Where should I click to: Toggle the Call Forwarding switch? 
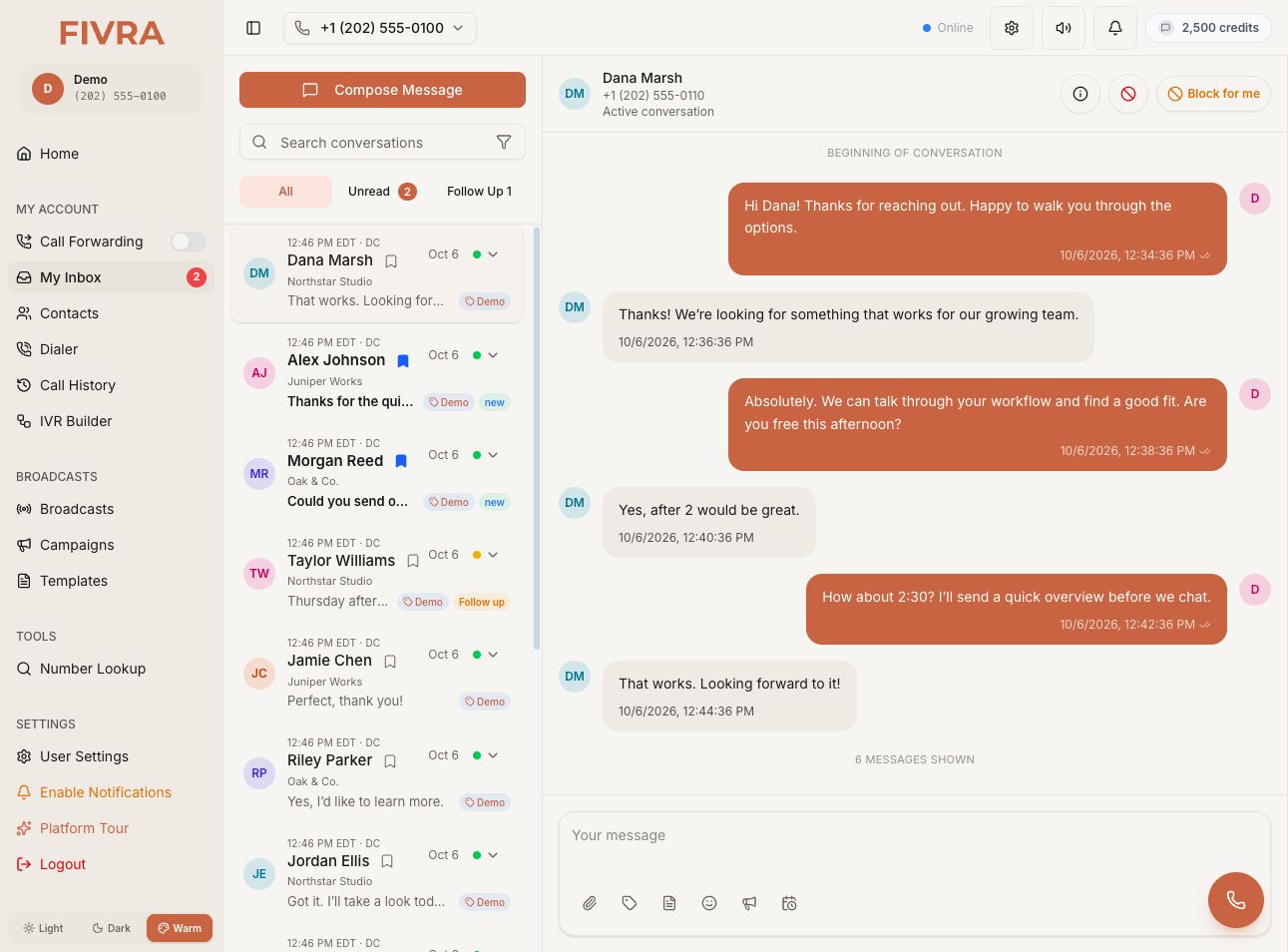pyautogui.click(x=188, y=241)
